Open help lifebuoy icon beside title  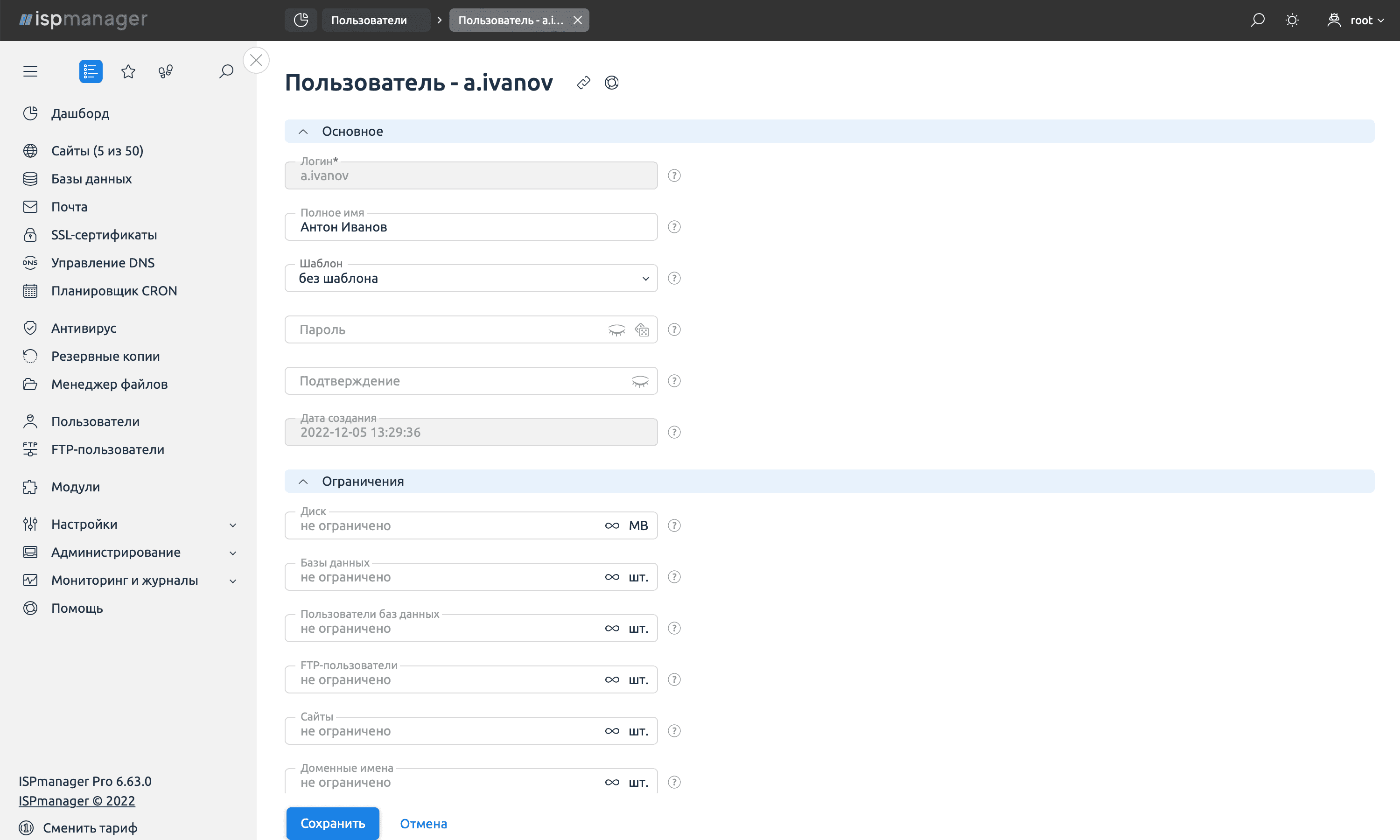(x=612, y=83)
